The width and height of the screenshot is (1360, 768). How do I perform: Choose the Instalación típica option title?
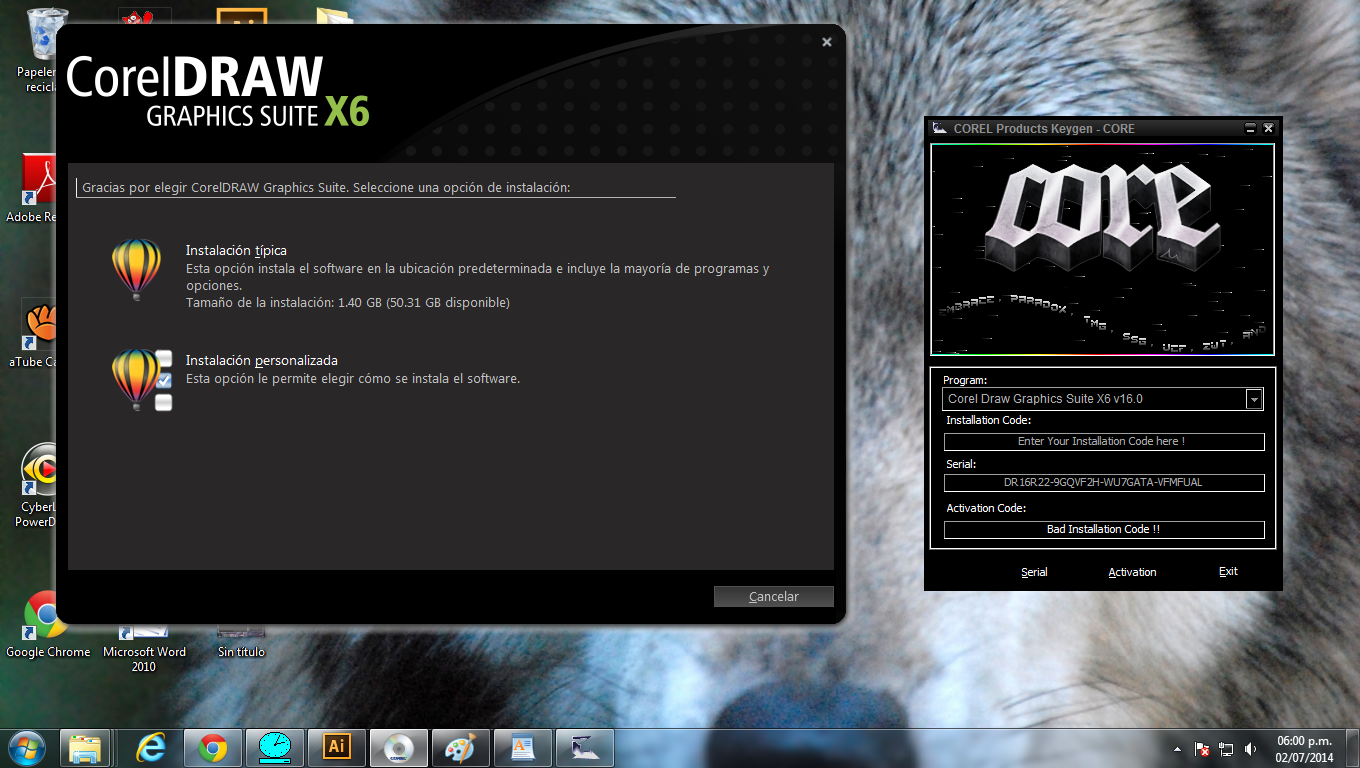[236, 250]
